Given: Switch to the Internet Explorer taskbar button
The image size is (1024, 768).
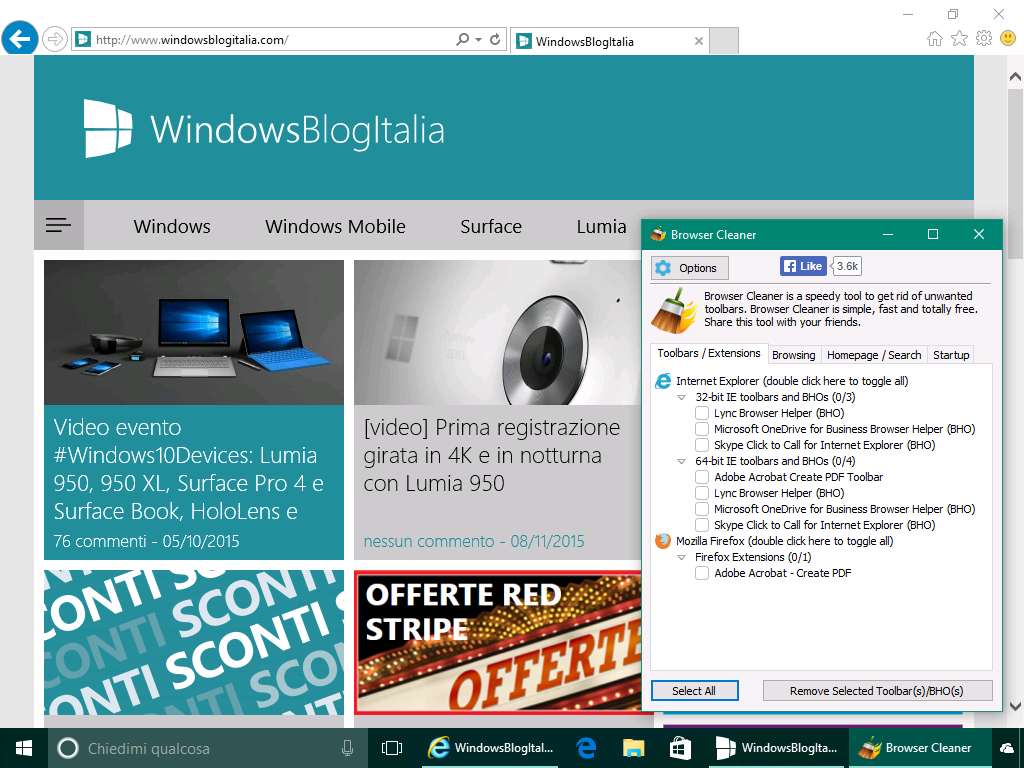Looking at the screenshot, I should point(490,748).
